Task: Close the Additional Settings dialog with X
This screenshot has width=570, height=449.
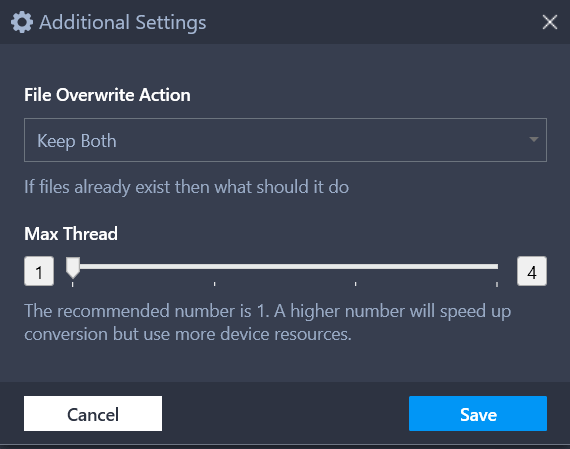Action: pyautogui.click(x=550, y=22)
